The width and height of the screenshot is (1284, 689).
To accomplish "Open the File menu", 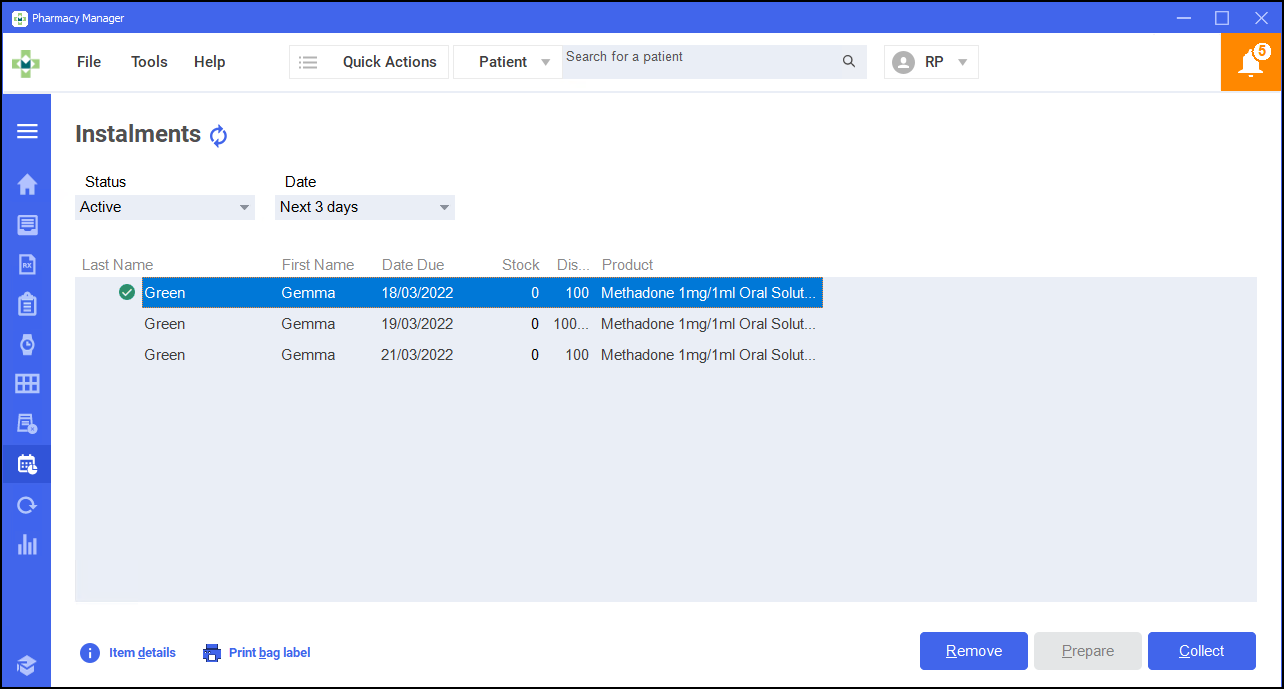I will click(89, 62).
